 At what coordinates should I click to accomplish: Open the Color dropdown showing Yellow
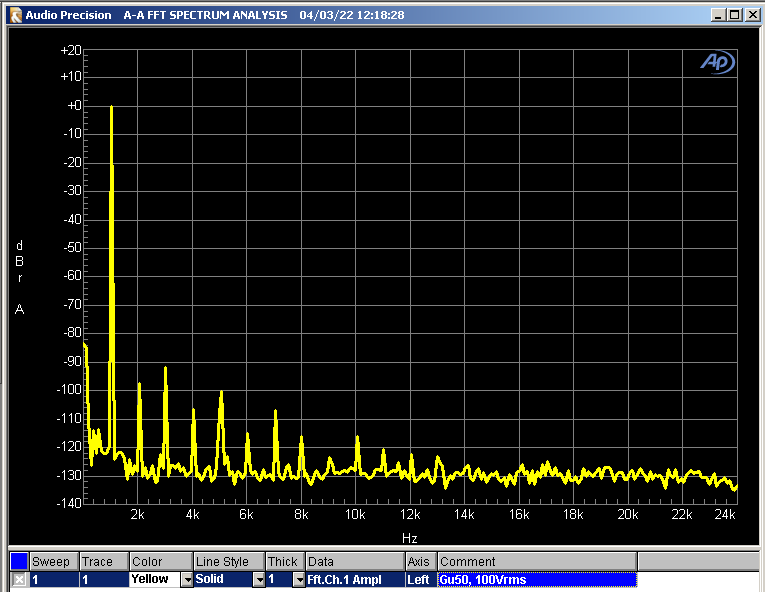coord(186,579)
